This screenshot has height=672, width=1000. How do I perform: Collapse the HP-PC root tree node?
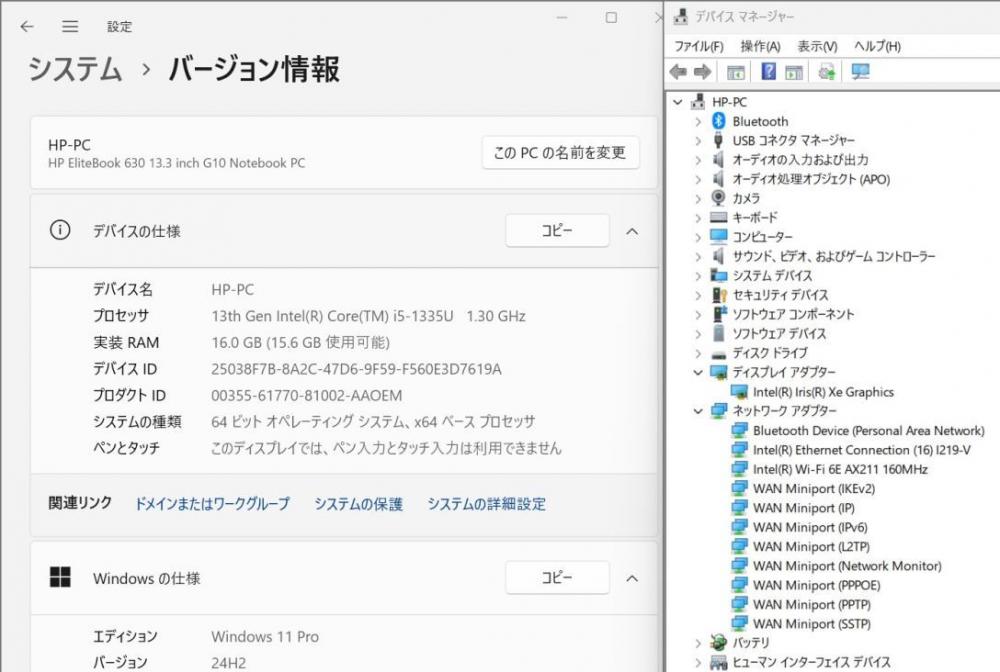pos(678,102)
